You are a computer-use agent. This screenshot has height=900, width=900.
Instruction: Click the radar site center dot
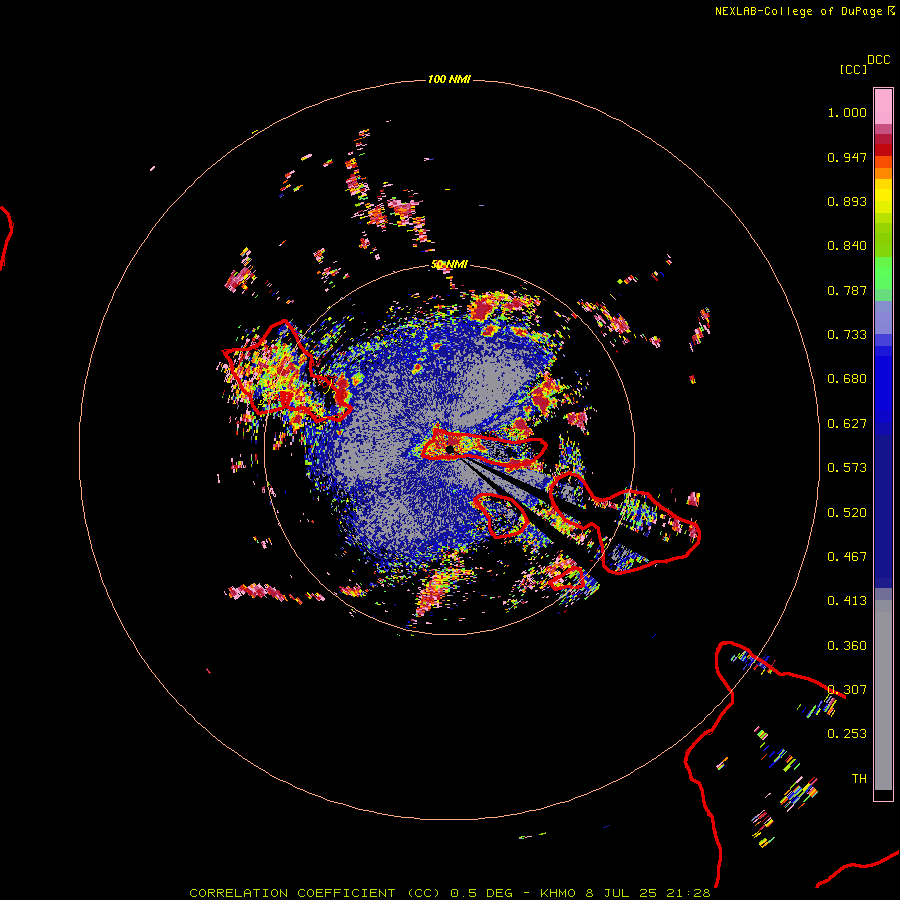450,449
